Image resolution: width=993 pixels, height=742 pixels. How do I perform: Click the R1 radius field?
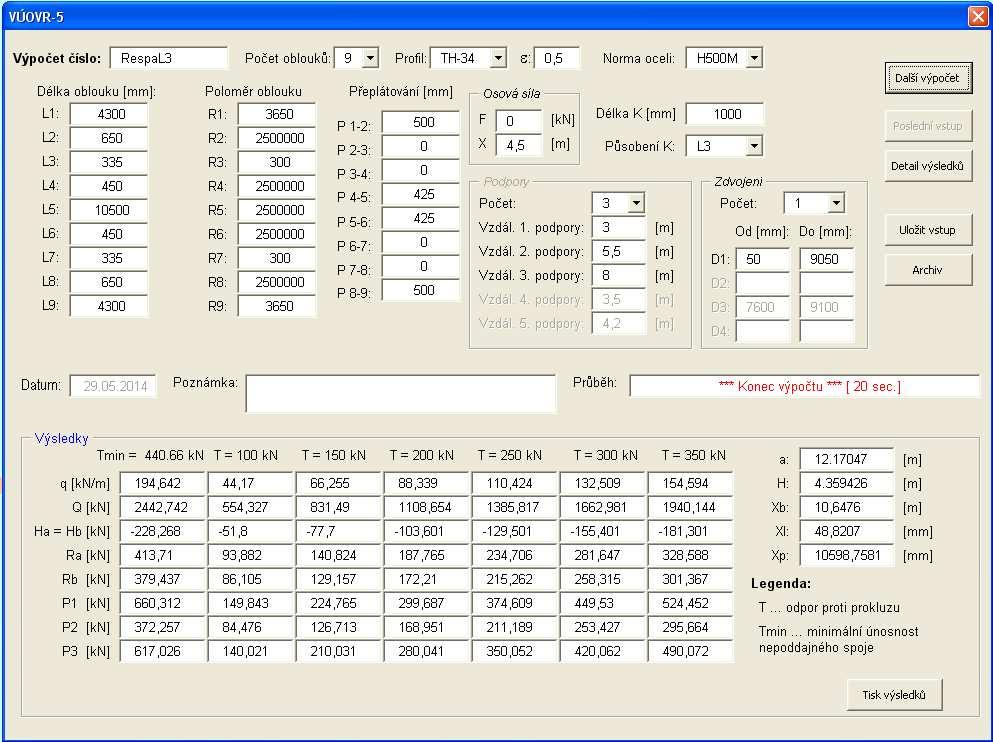[277, 115]
